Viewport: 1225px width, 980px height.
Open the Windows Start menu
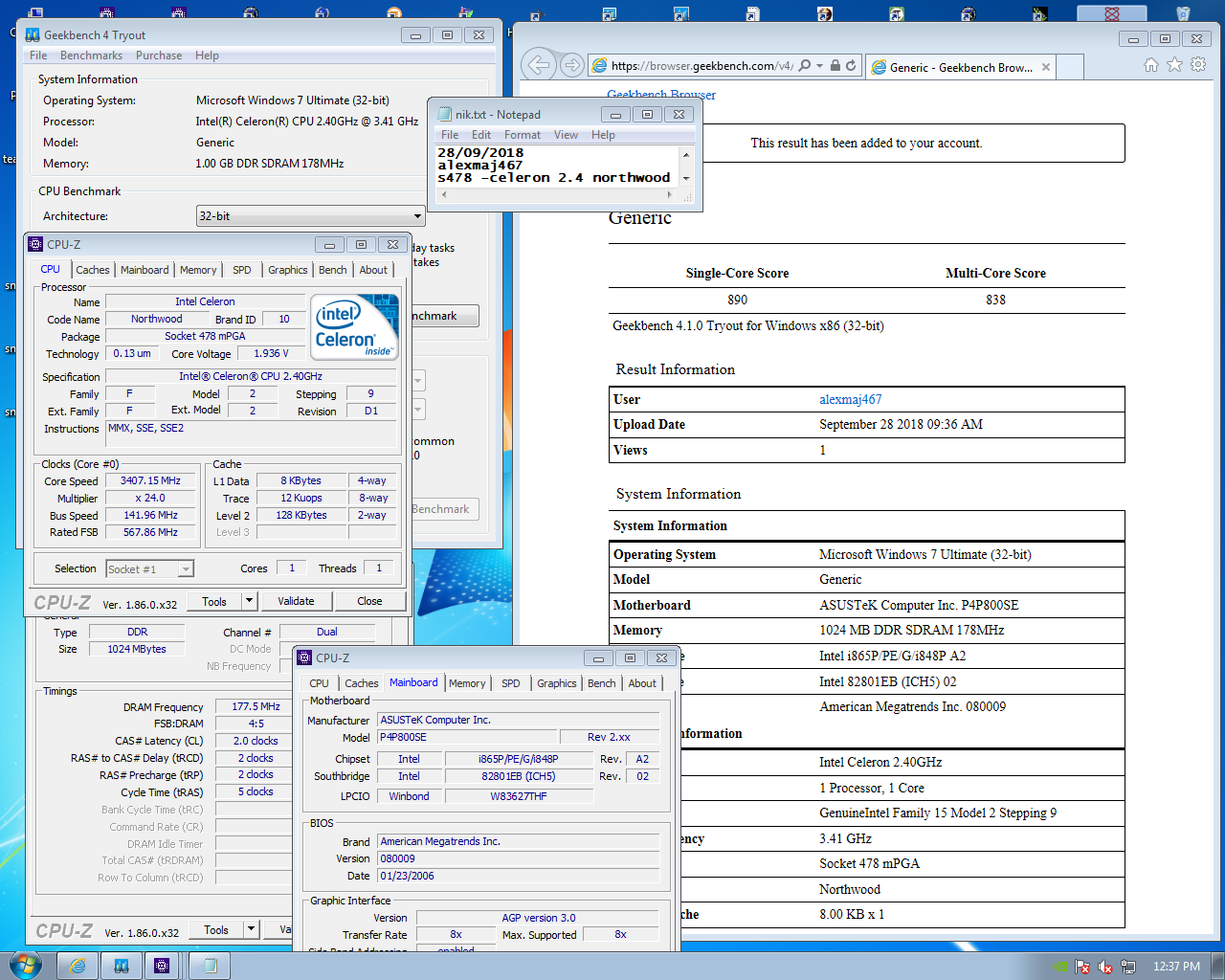click(26, 965)
